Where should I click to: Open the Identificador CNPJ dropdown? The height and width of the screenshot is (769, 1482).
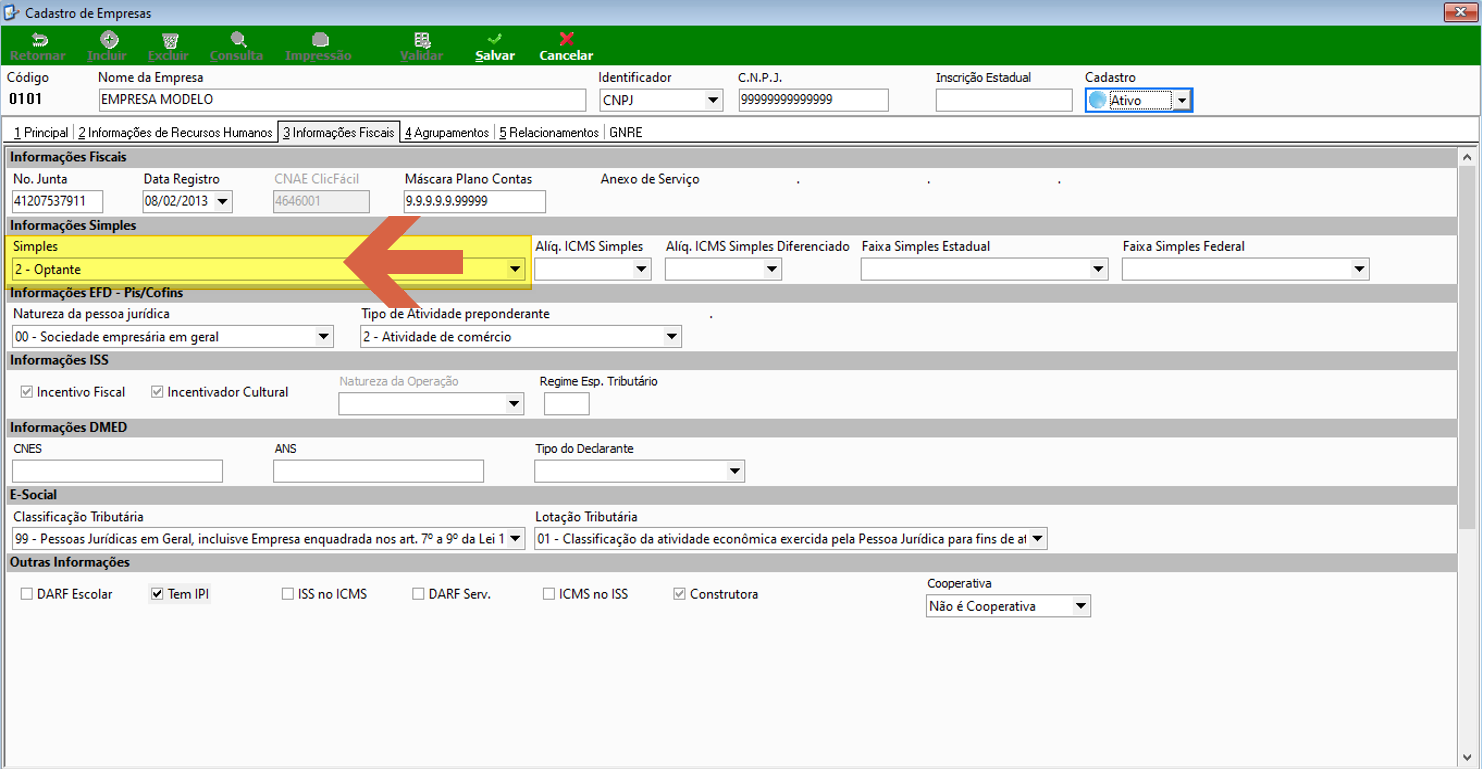pyautogui.click(x=713, y=100)
